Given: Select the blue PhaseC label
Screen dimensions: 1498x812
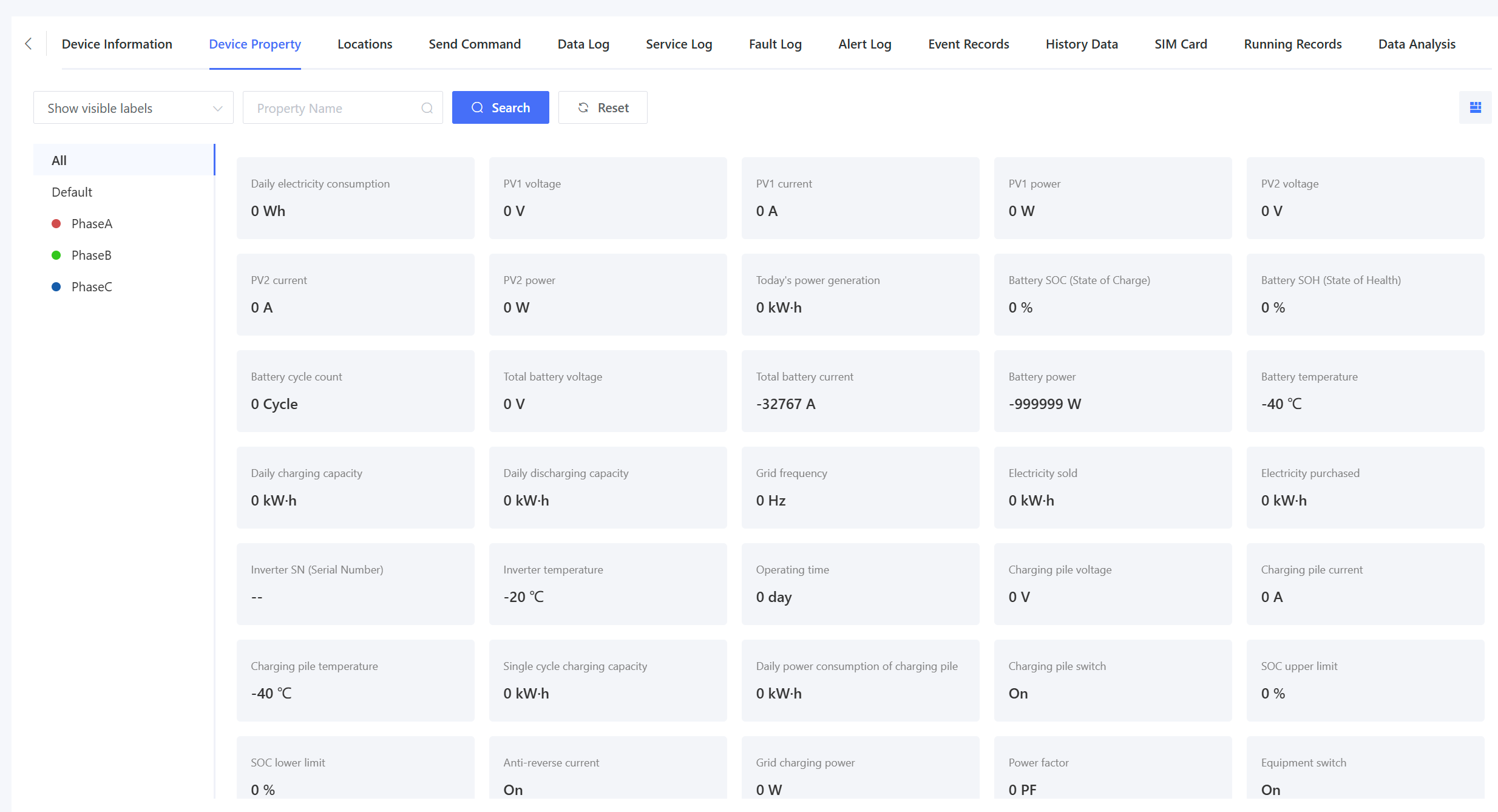Looking at the screenshot, I should tap(91, 287).
